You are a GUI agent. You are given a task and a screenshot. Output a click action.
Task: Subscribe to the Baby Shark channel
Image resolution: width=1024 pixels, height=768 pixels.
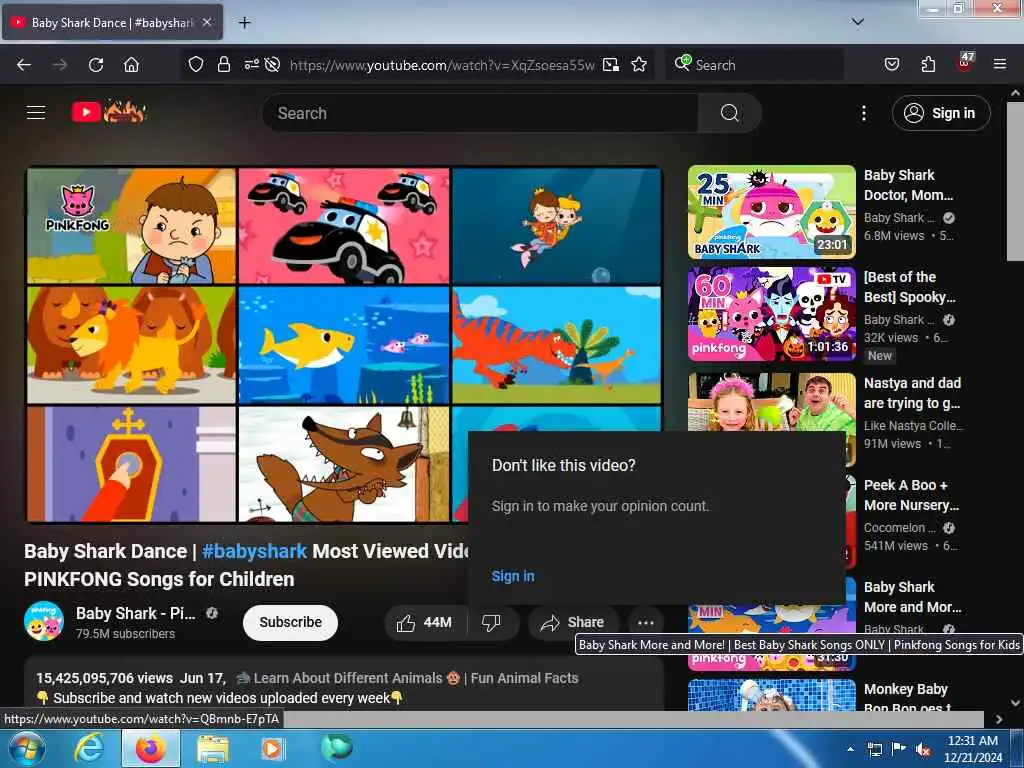point(291,622)
